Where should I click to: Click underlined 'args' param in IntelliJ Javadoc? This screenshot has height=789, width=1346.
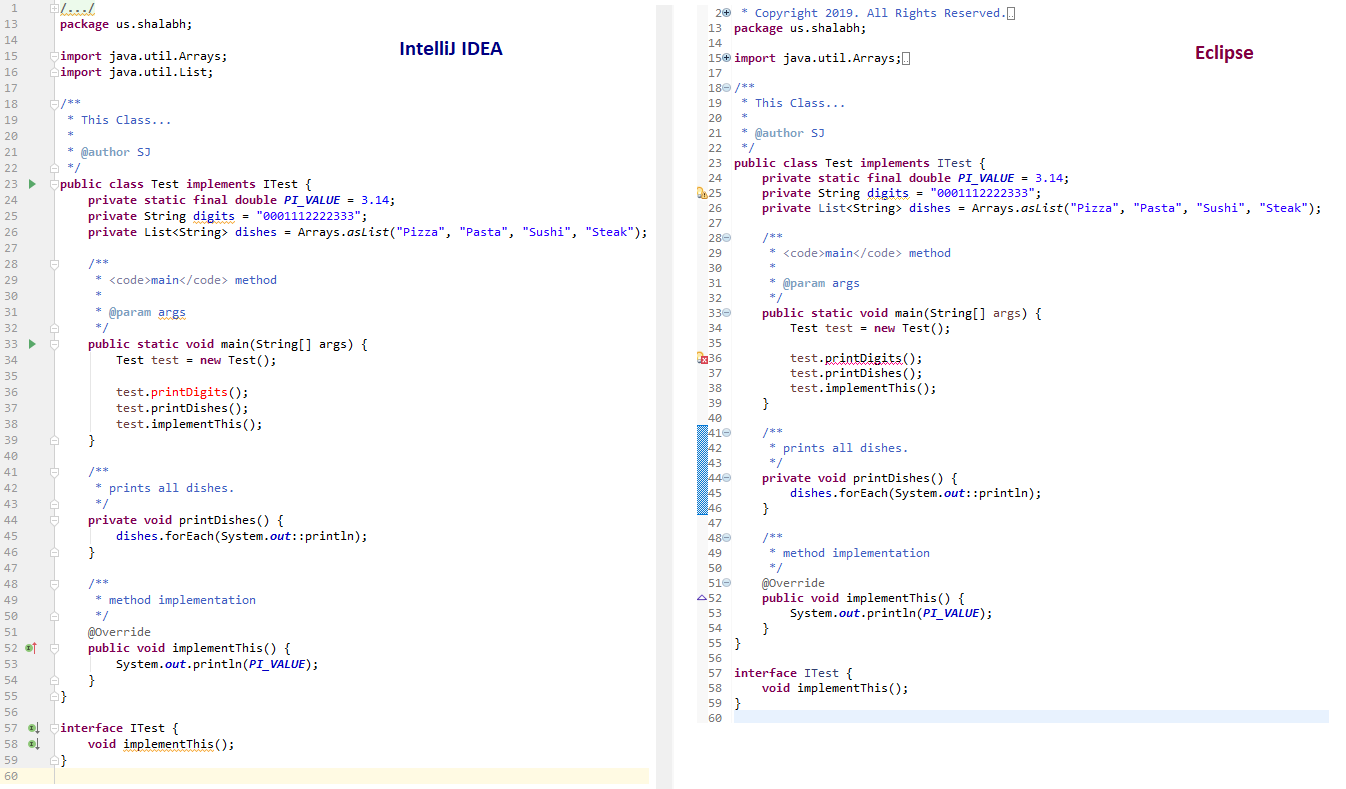tap(172, 312)
